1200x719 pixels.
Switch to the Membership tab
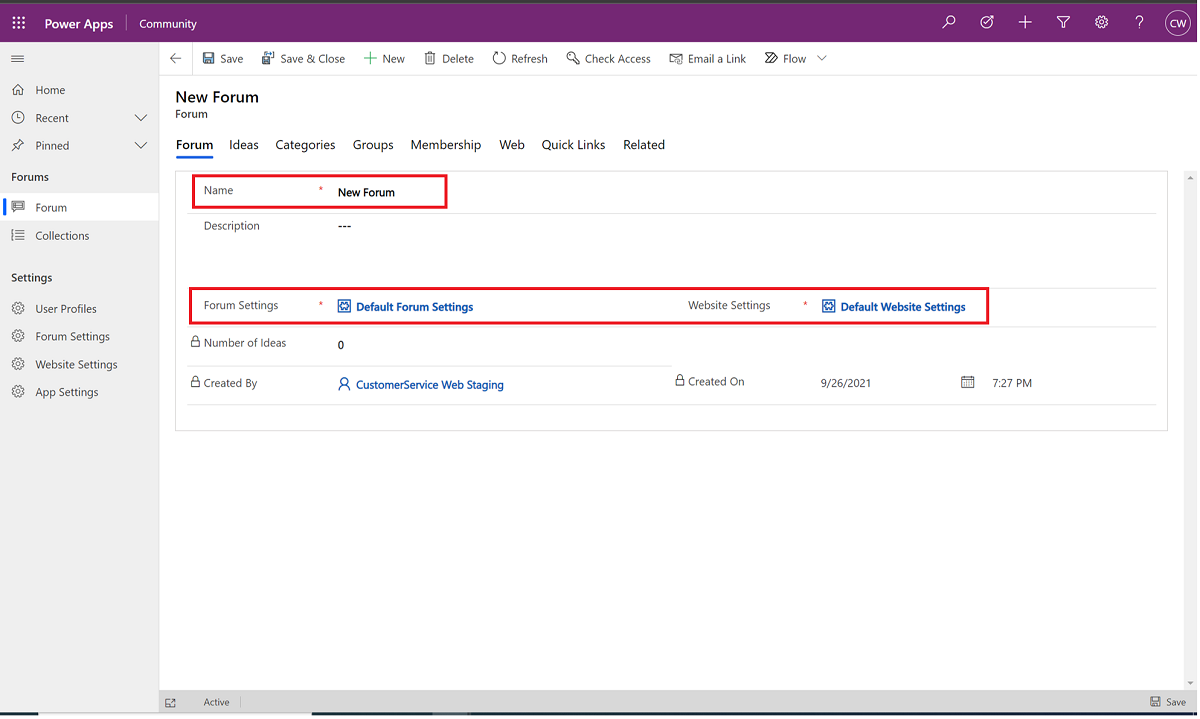446,145
